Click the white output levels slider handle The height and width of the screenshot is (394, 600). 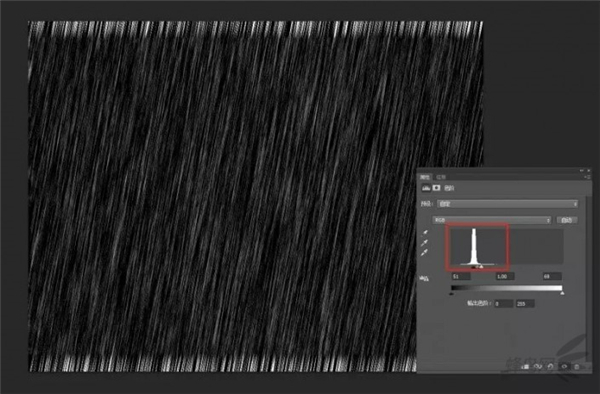562,293
